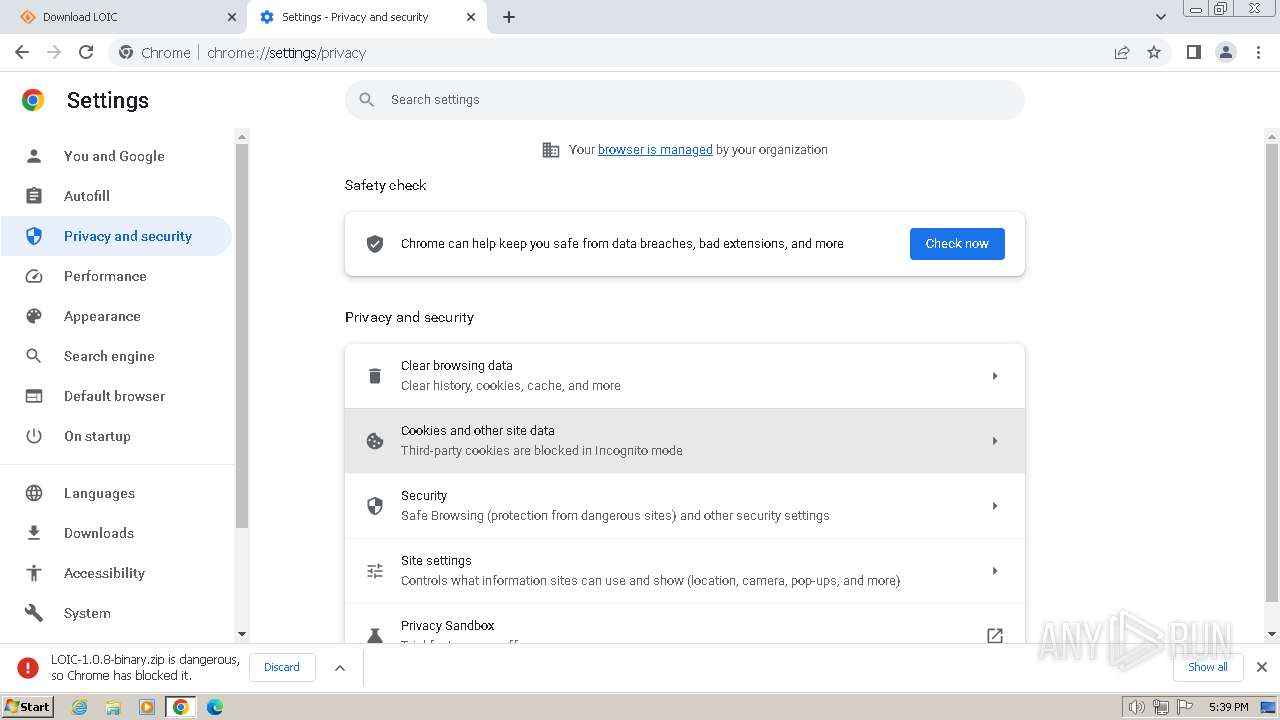Viewport: 1280px width, 720px height.
Task: Click the volume icon in system tray
Action: tap(1137, 707)
